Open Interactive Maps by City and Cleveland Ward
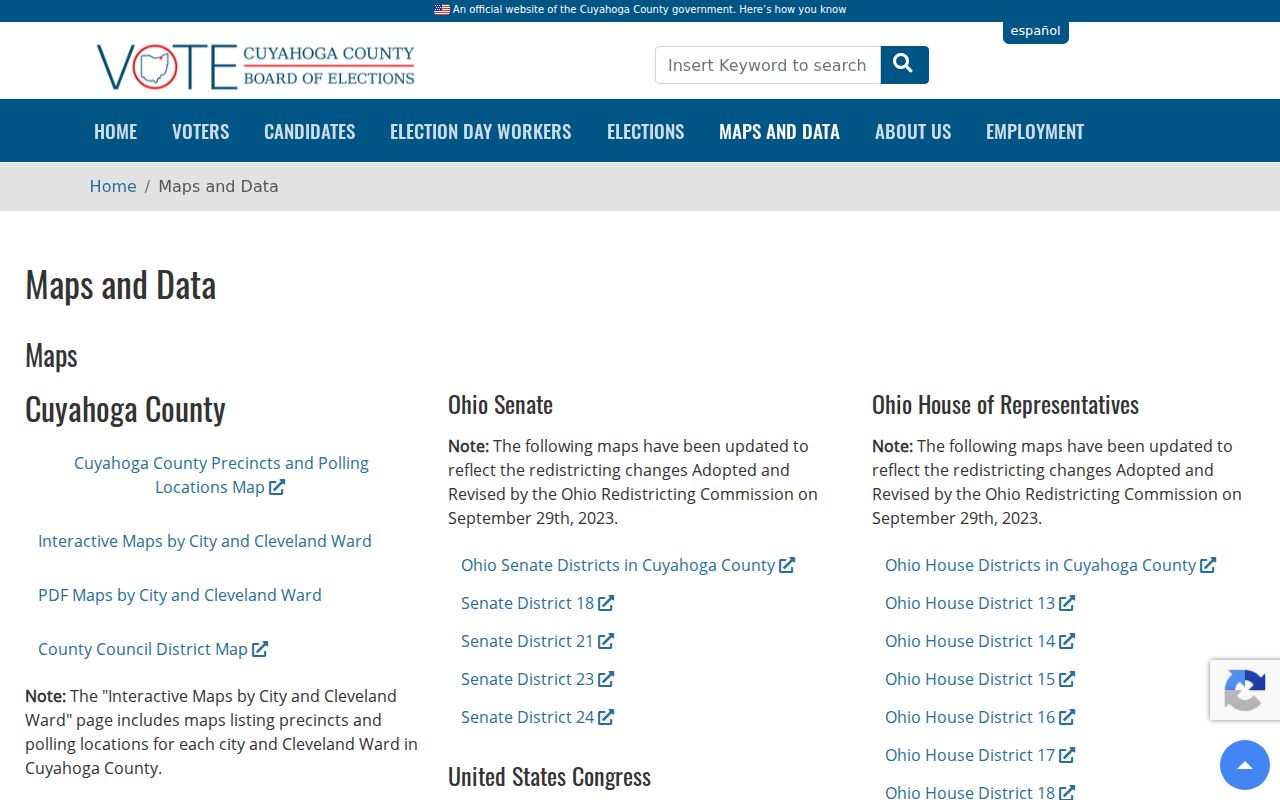The width and height of the screenshot is (1280, 800). click(x=205, y=541)
